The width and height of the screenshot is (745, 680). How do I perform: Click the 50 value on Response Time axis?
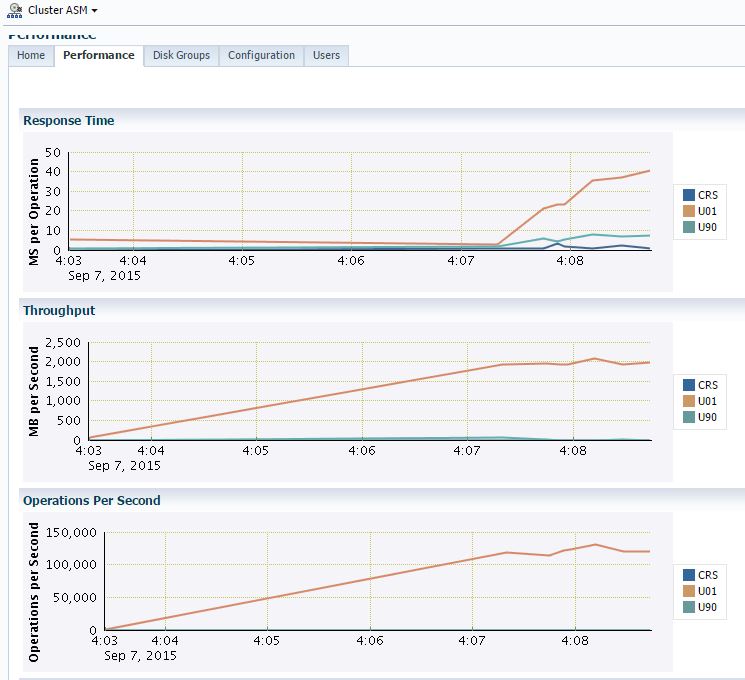[53, 153]
